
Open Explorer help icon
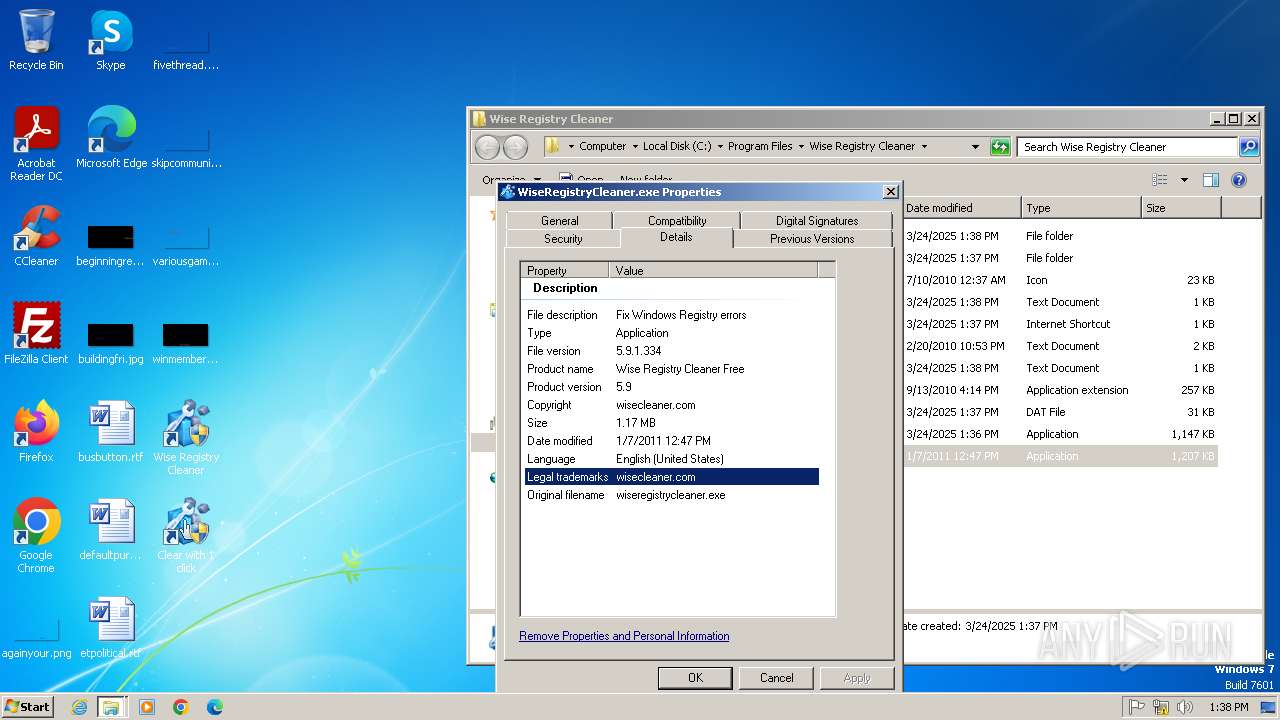tap(1239, 180)
